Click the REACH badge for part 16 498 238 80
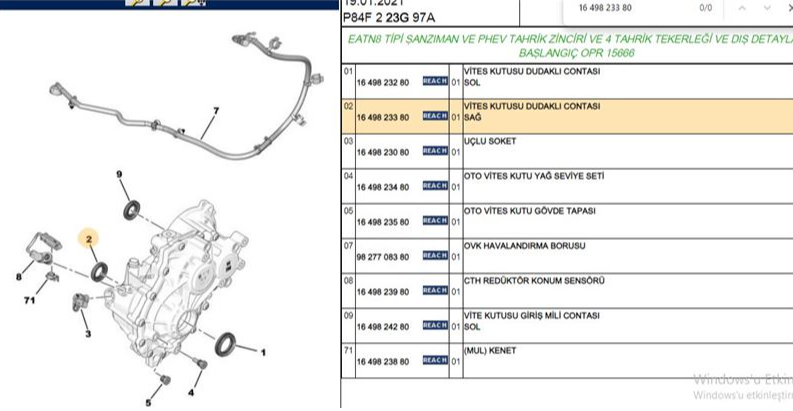 coord(435,360)
